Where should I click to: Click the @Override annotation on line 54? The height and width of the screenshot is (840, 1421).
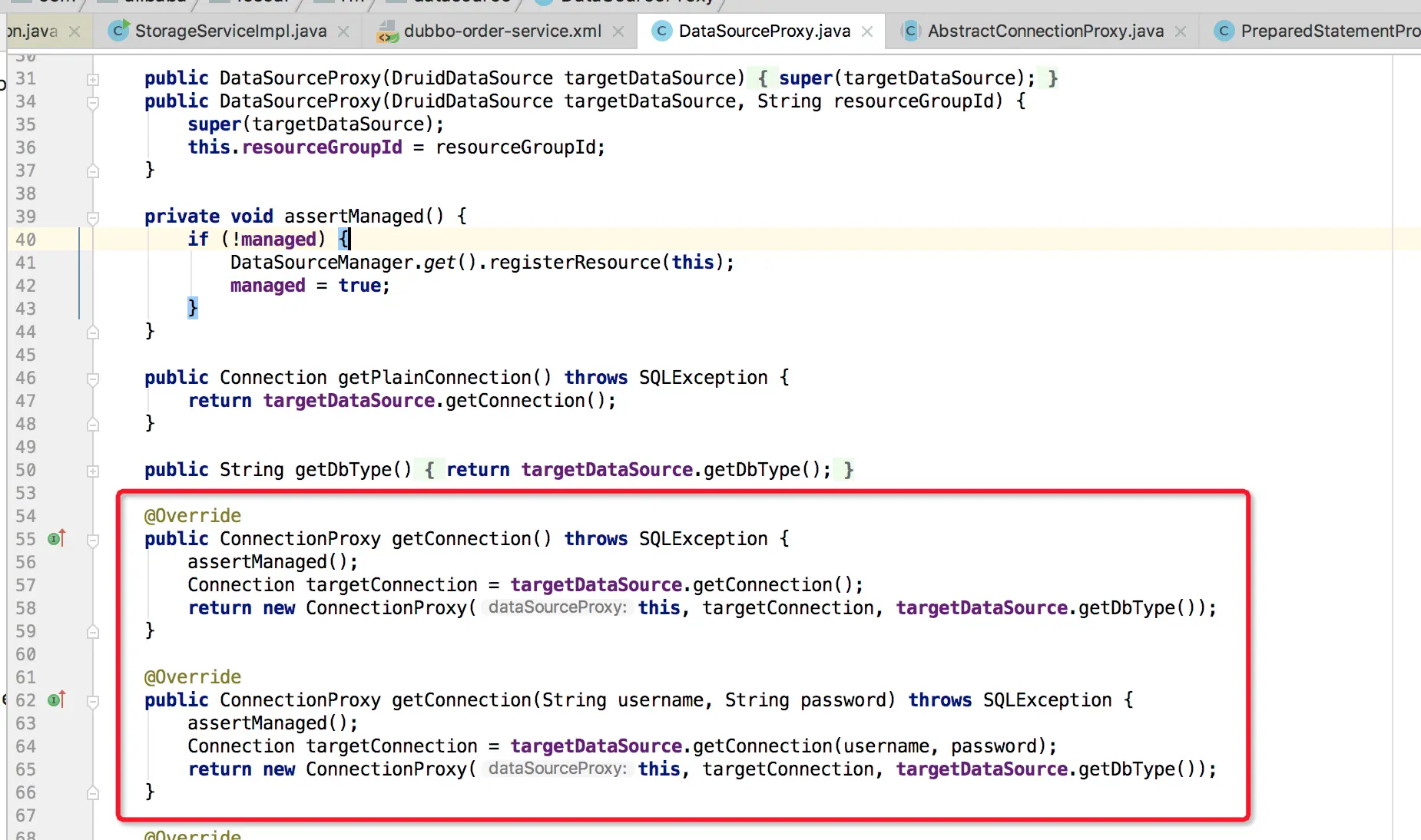[193, 516]
